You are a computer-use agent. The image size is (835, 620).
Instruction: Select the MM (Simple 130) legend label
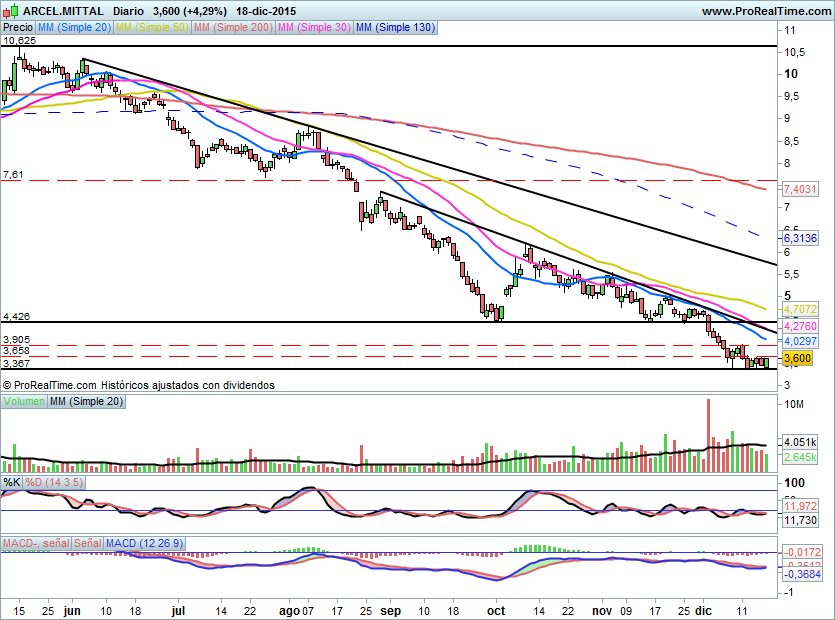coord(395,27)
